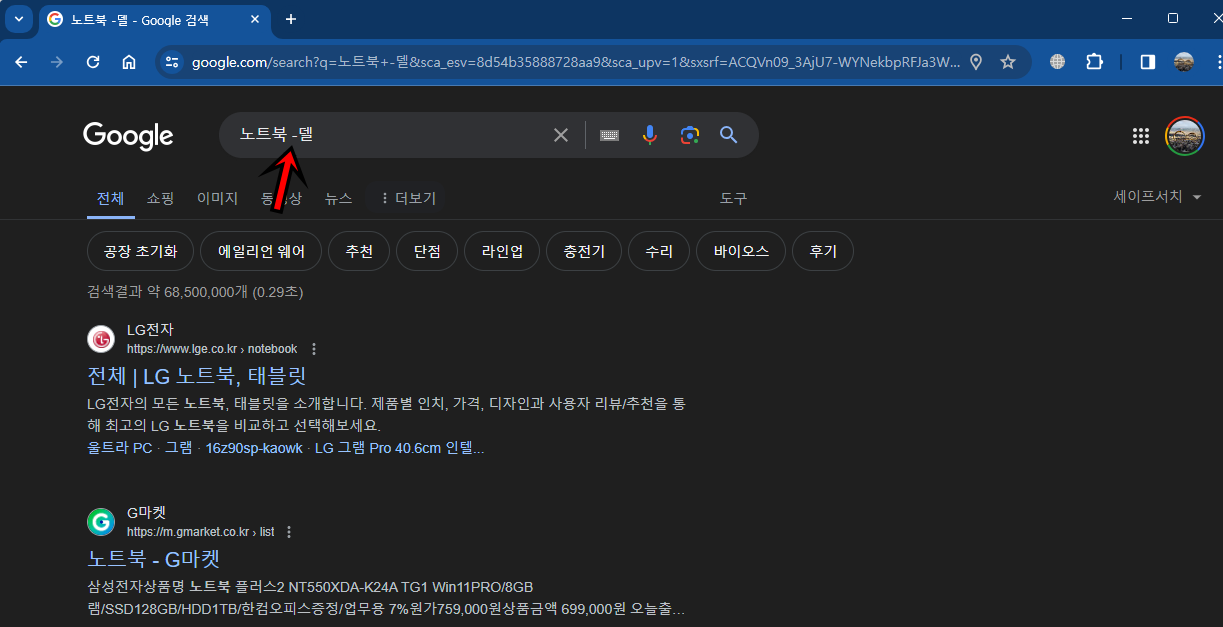This screenshot has height=627, width=1223.
Task: Click the 수리 filter chip
Action: (659, 251)
